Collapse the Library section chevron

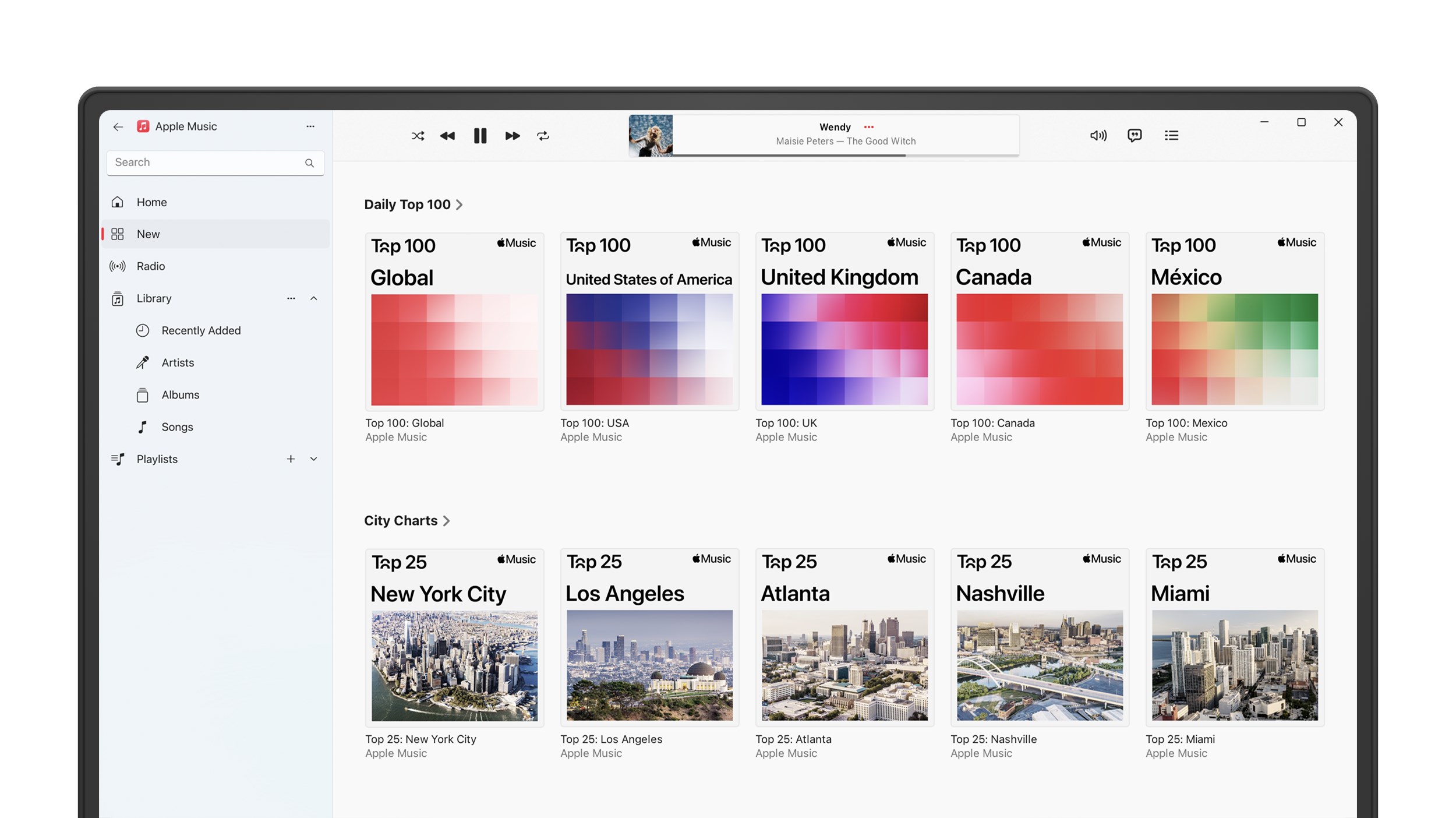coord(314,298)
